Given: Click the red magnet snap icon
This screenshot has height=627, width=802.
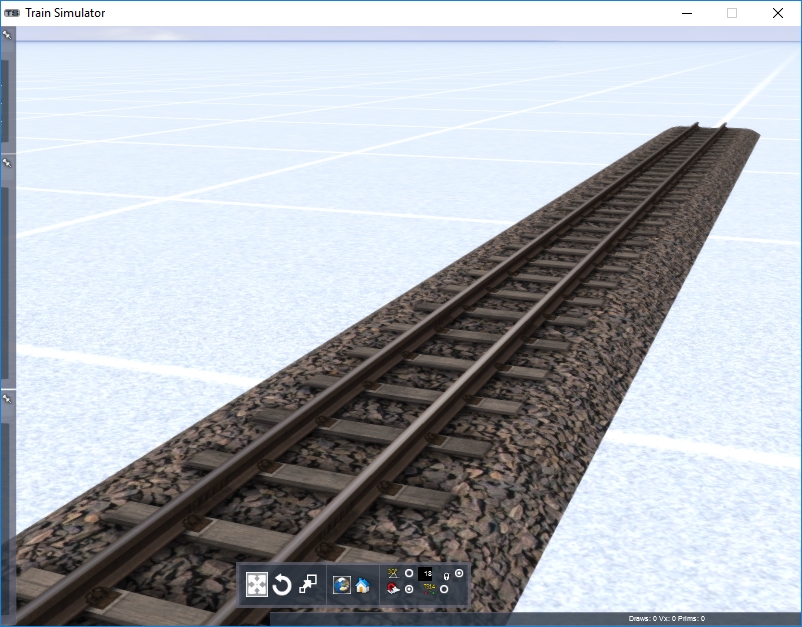Looking at the screenshot, I should [393, 589].
